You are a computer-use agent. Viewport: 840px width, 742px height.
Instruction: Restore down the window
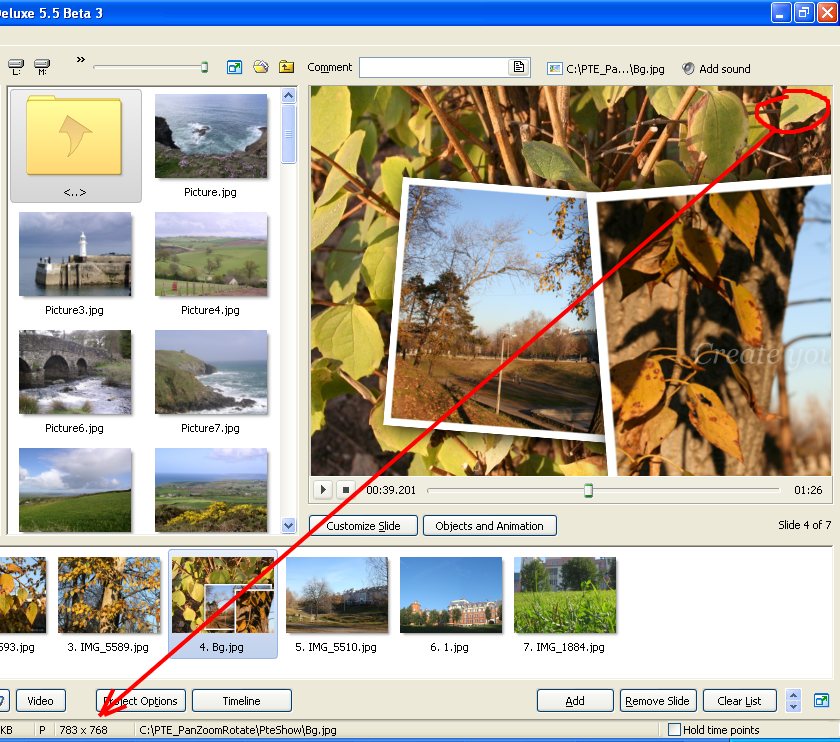pos(804,12)
